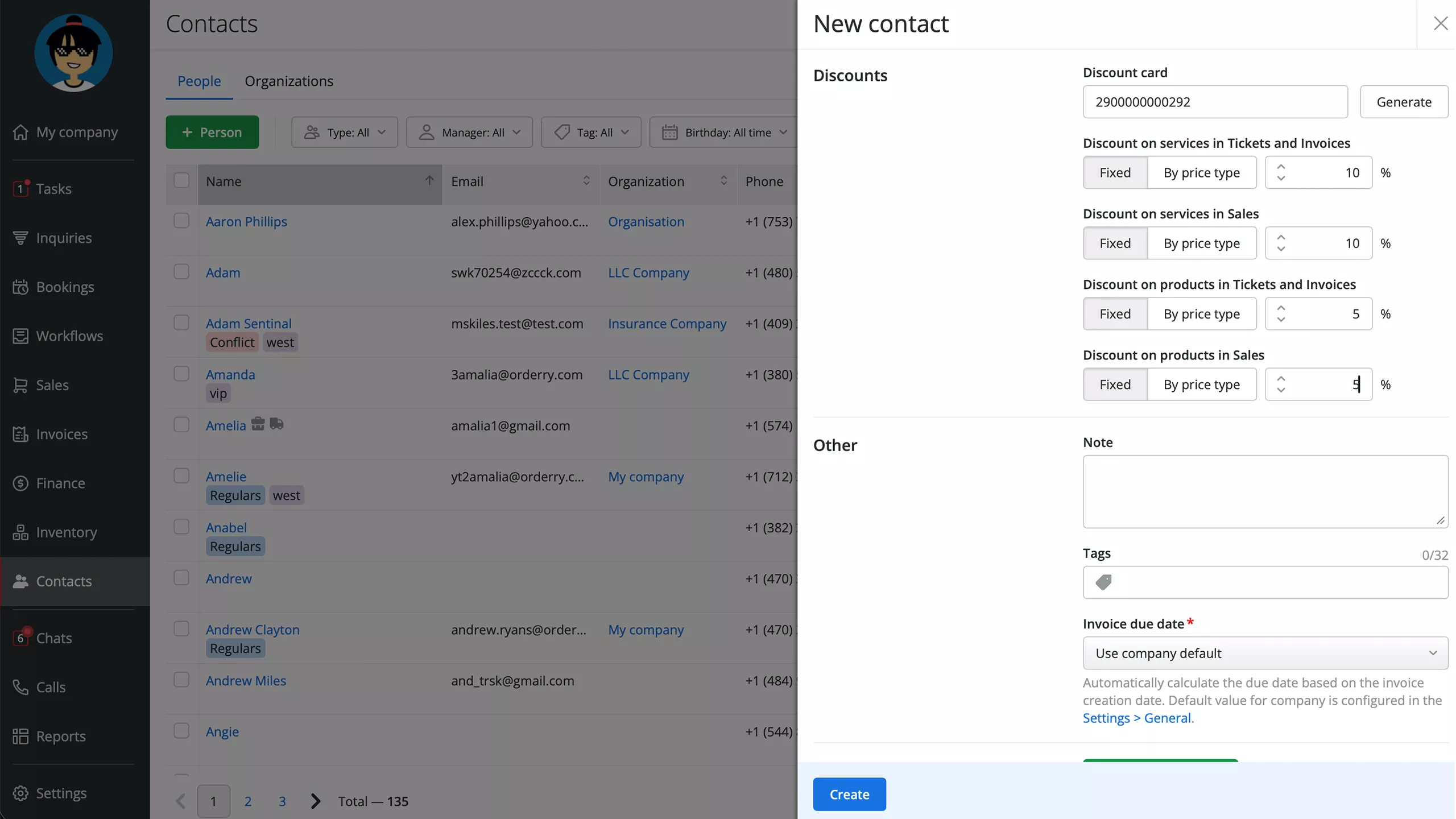Open the Settings > General link
Image resolution: width=1456 pixels, height=819 pixels.
click(1137, 718)
